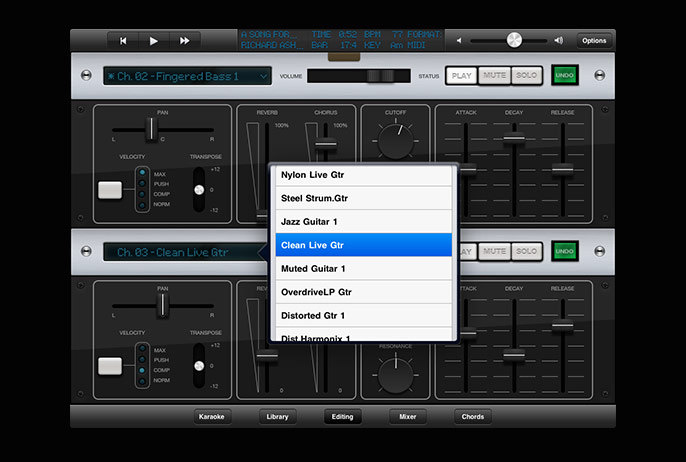Choose Muted Guitar 1 from the list
This screenshot has height=462, width=686.
click(364, 269)
